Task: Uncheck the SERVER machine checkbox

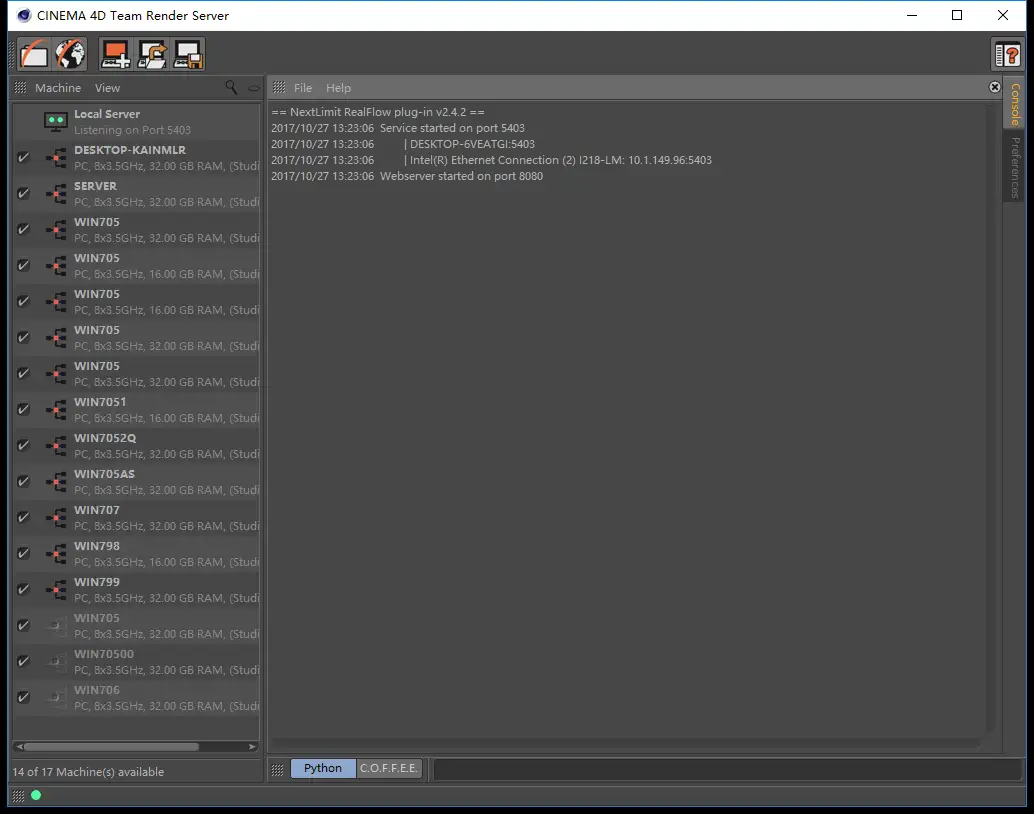Action: [23, 193]
